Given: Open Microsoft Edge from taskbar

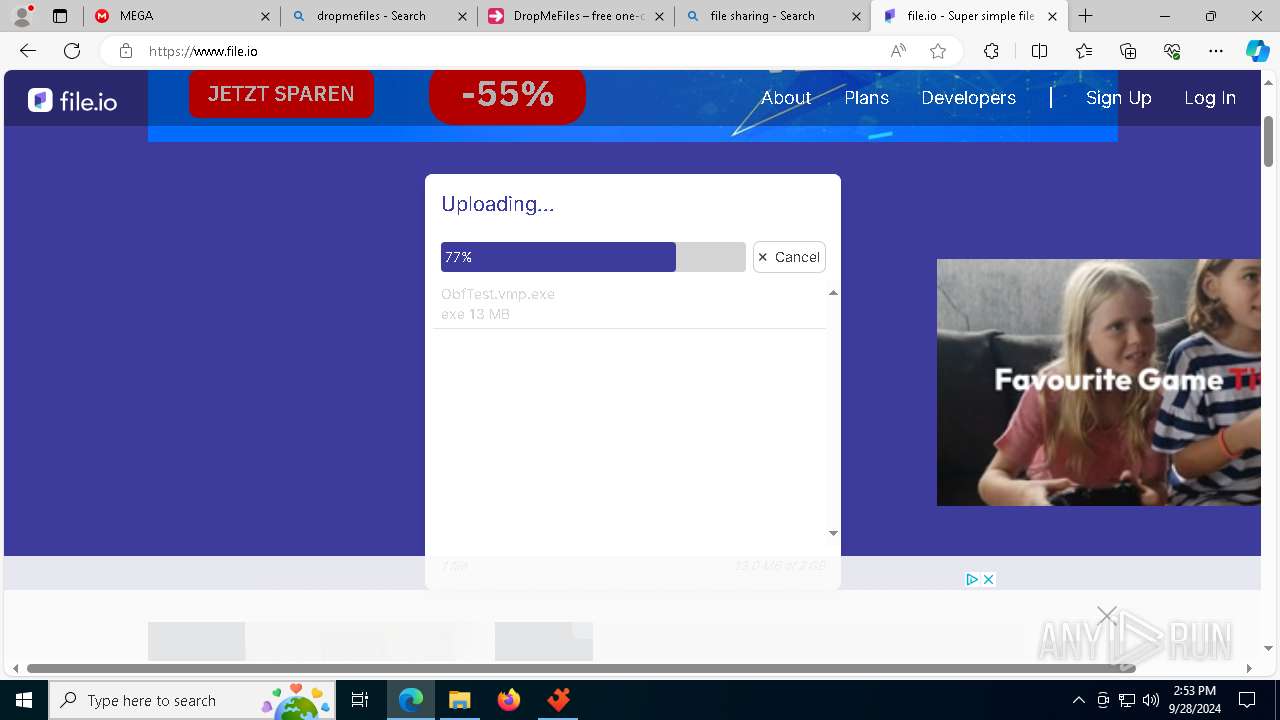Looking at the screenshot, I should click(411, 700).
